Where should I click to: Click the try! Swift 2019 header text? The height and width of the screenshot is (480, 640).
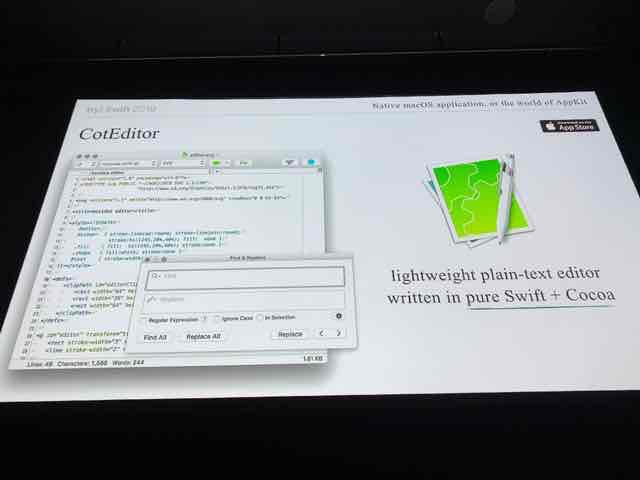tap(121, 109)
